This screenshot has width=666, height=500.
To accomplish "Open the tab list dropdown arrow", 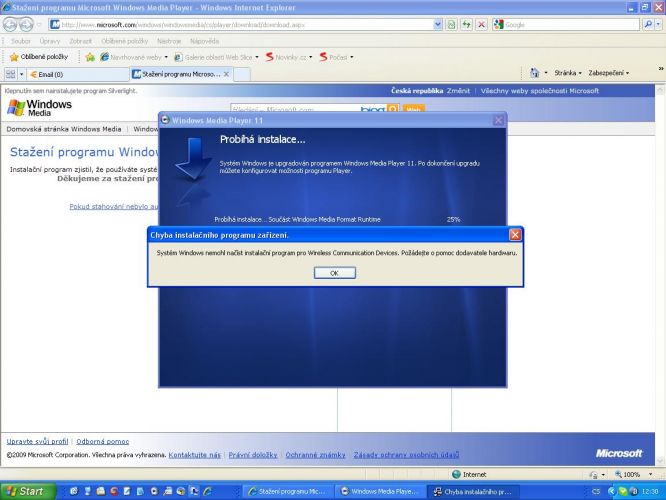I will tap(21, 74).
